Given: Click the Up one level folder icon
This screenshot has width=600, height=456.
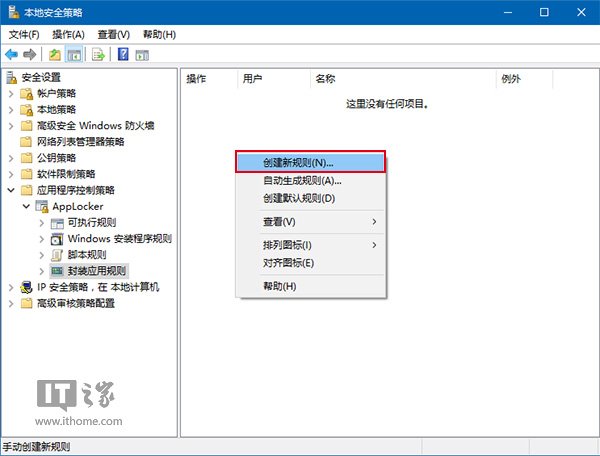Looking at the screenshot, I should 55,55.
